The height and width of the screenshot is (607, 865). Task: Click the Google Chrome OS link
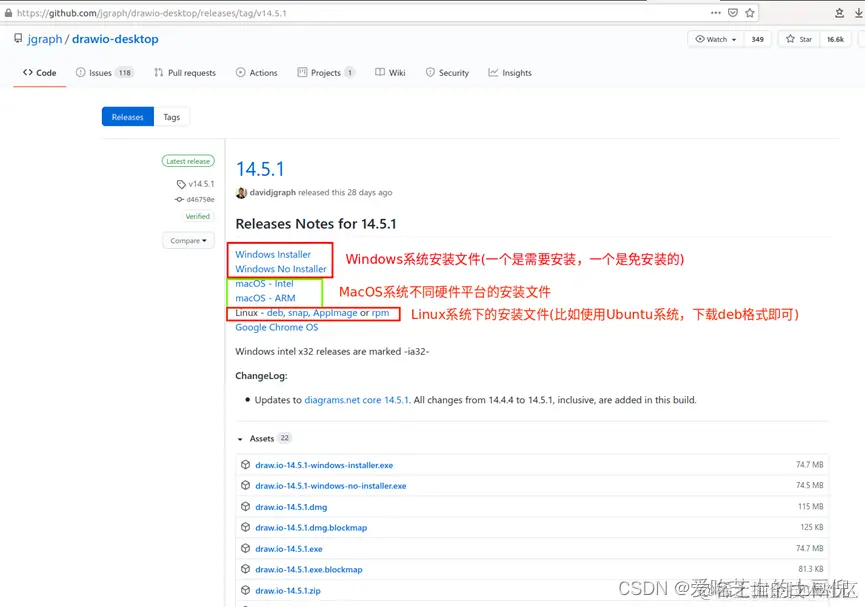pos(277,327)
